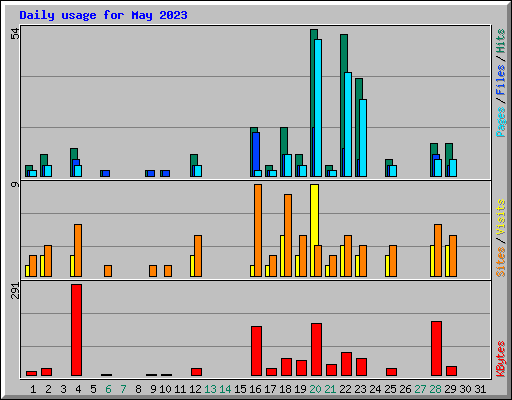The image size is (512, 400).
Task: Click the 'Hits' legend label
Action: point(501,41)
